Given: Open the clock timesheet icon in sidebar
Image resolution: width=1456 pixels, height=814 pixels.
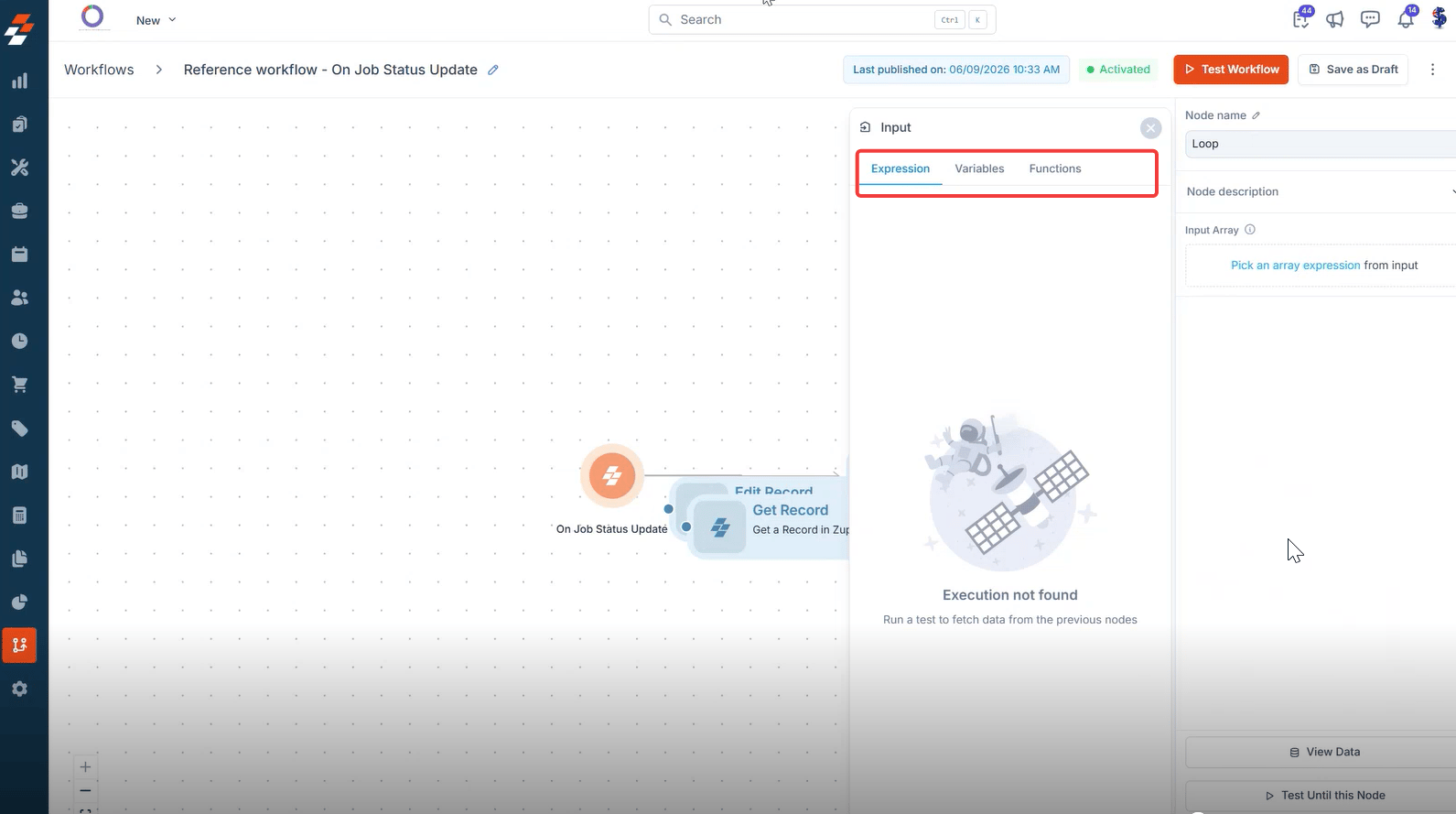Looking at the screenshot, I should 19,341.
